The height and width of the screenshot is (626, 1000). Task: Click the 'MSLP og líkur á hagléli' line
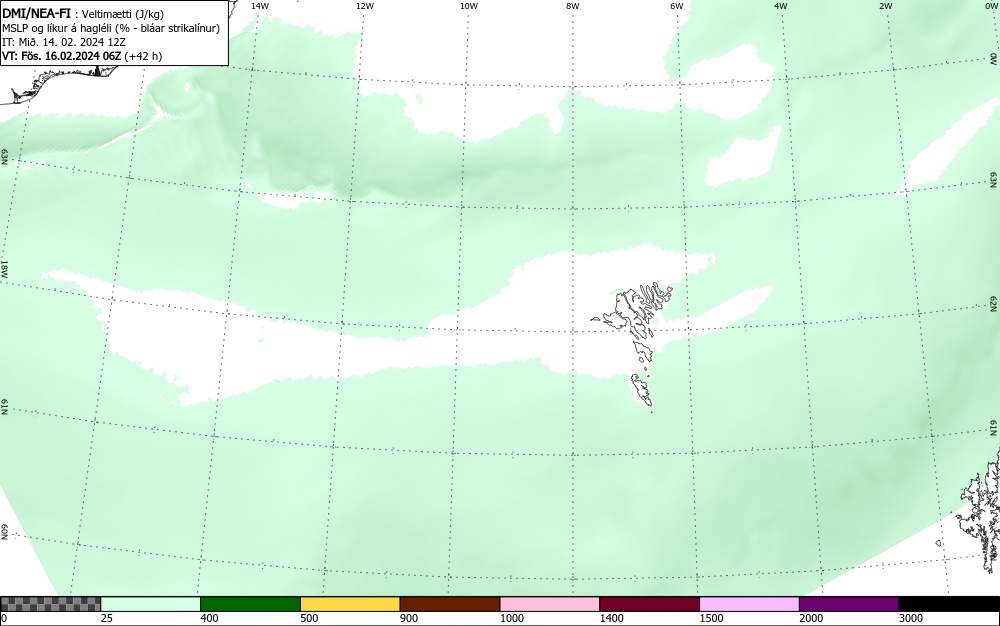tap(111, 28)
